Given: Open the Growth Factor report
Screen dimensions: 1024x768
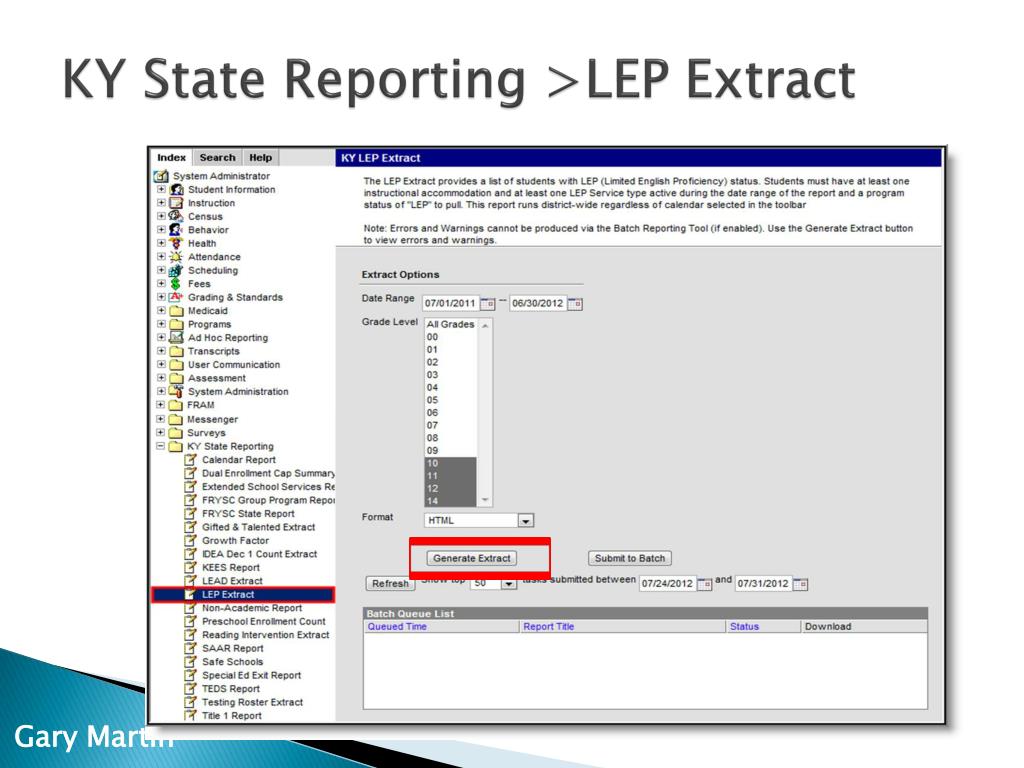Looking at the screenshot, I should [x=235, y=541].
